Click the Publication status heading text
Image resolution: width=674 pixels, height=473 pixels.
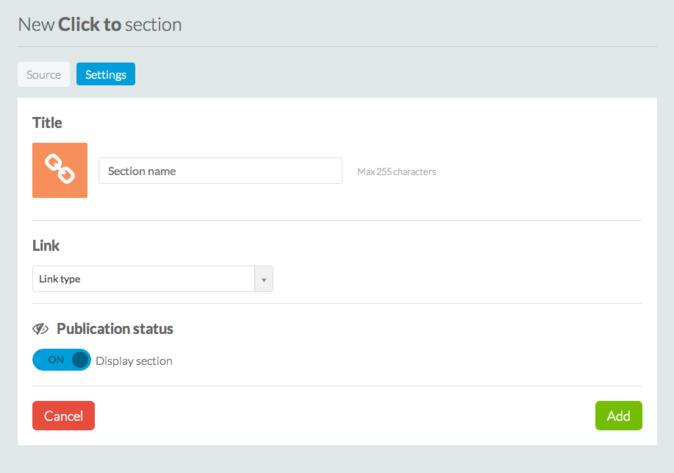[115, 329]
